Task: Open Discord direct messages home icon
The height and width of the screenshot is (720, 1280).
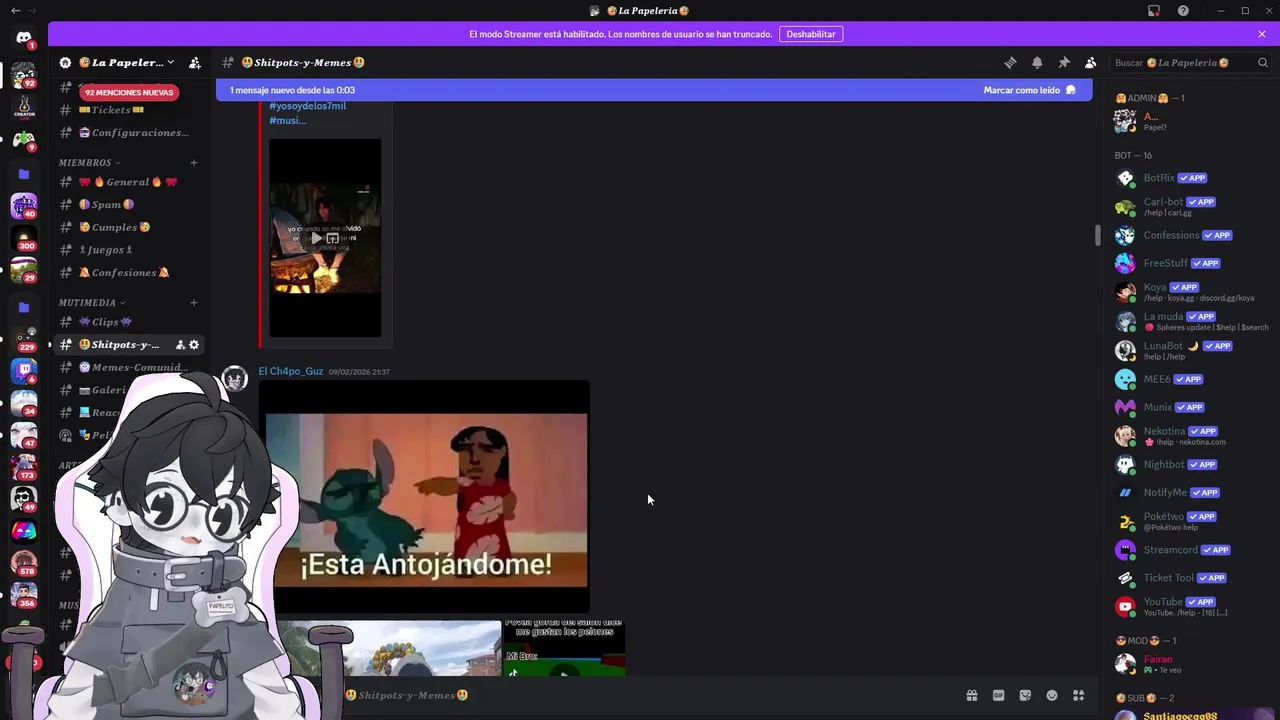Action: (24, 38)
